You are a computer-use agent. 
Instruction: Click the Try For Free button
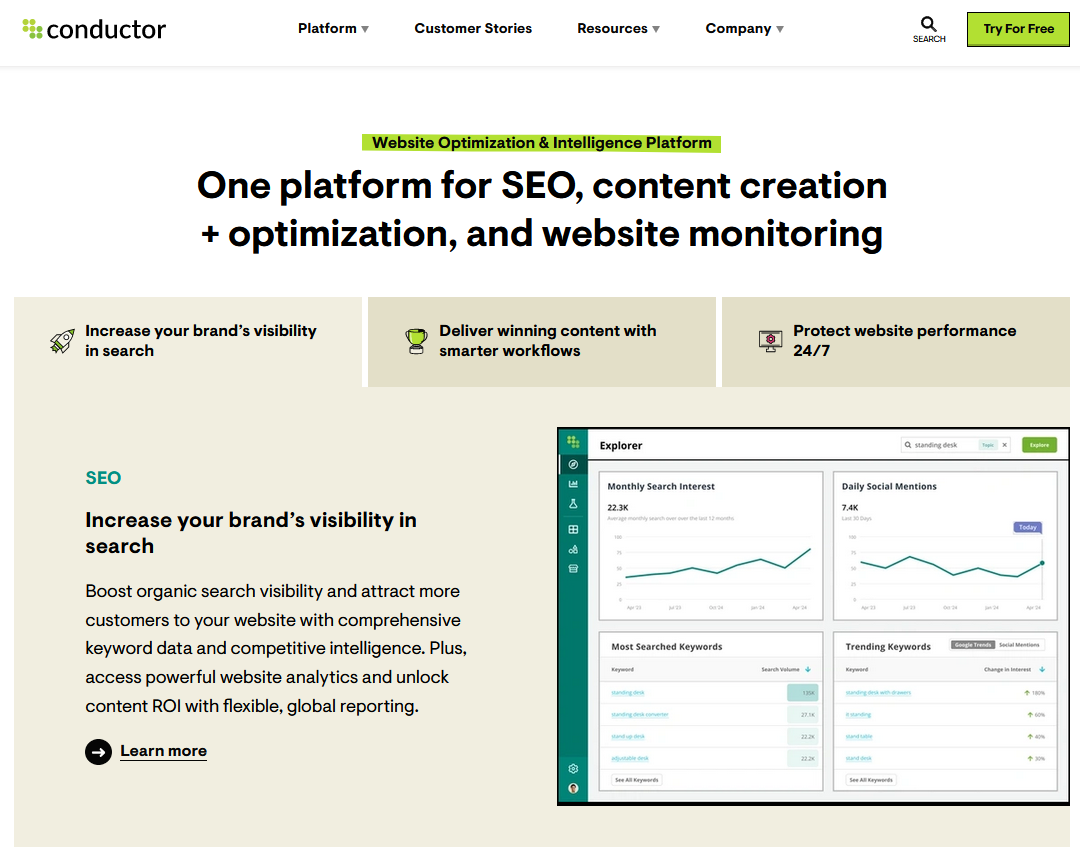coord(1018,29)
